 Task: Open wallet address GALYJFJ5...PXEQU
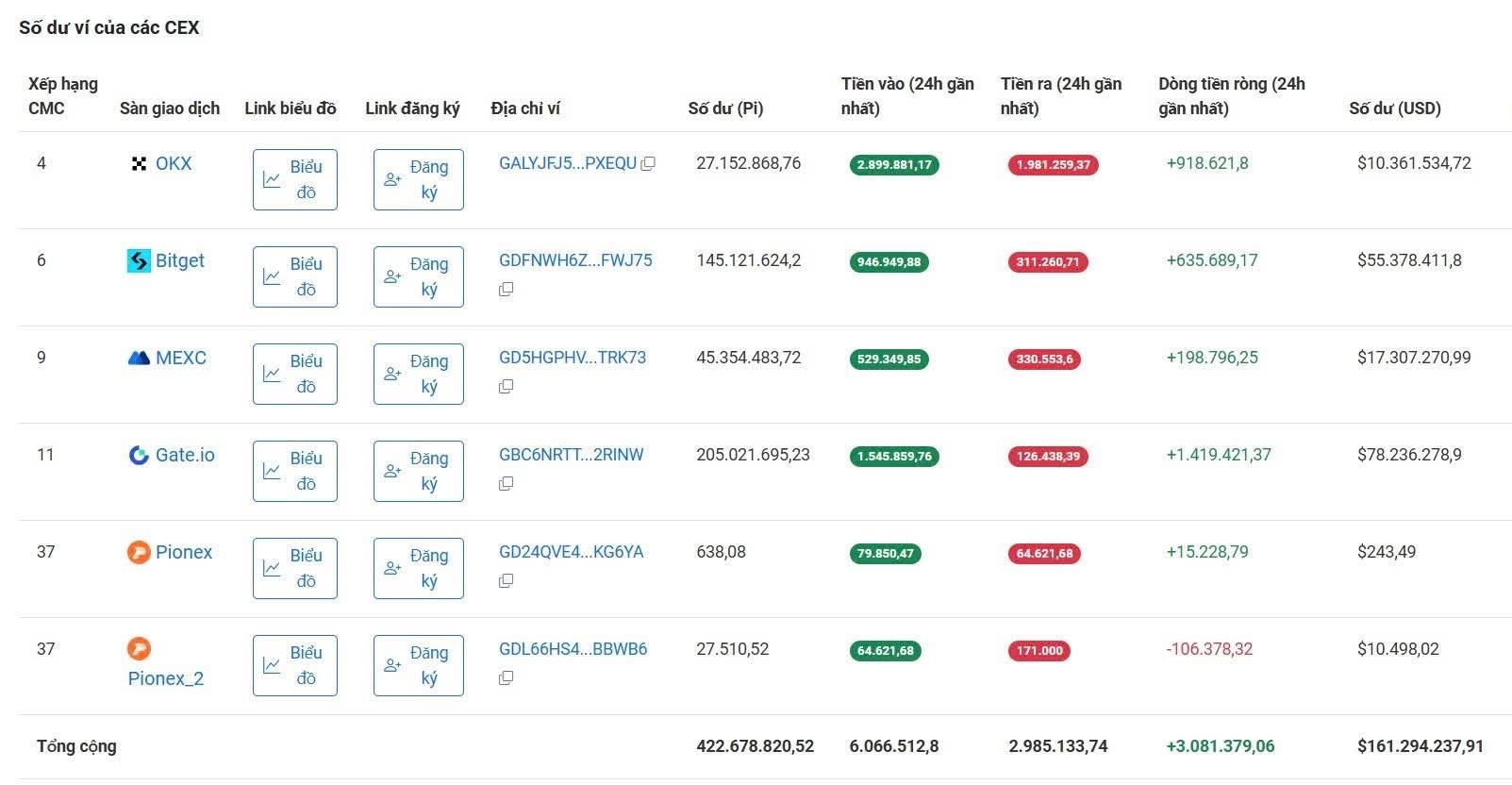(x=568, y=163)
